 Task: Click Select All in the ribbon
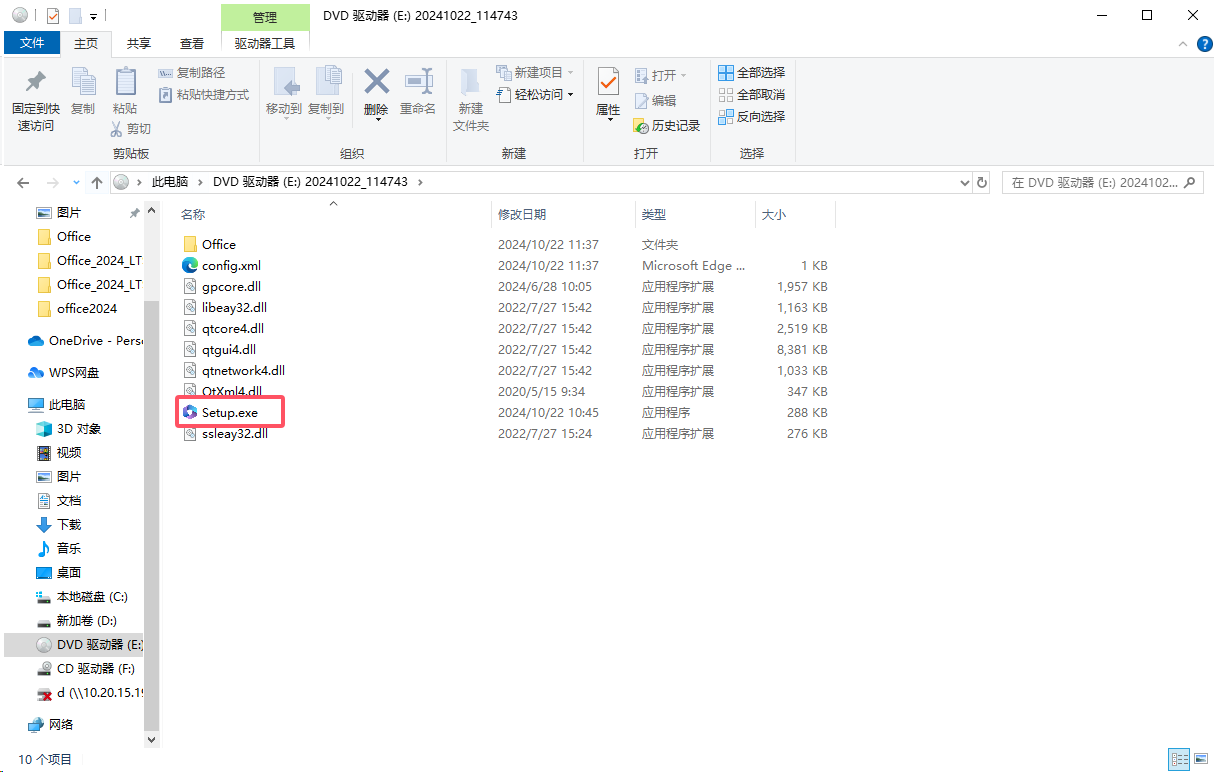(x=751, y=73)
